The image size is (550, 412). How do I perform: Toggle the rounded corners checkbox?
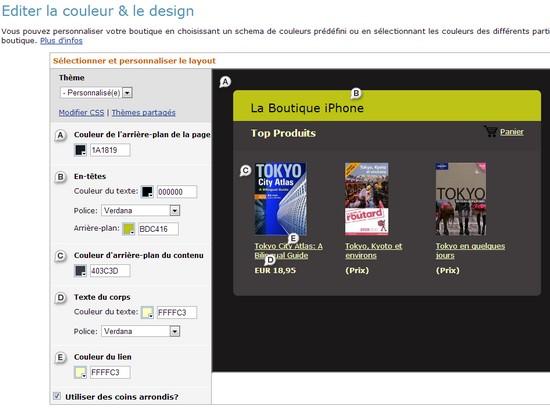(56, 396)
